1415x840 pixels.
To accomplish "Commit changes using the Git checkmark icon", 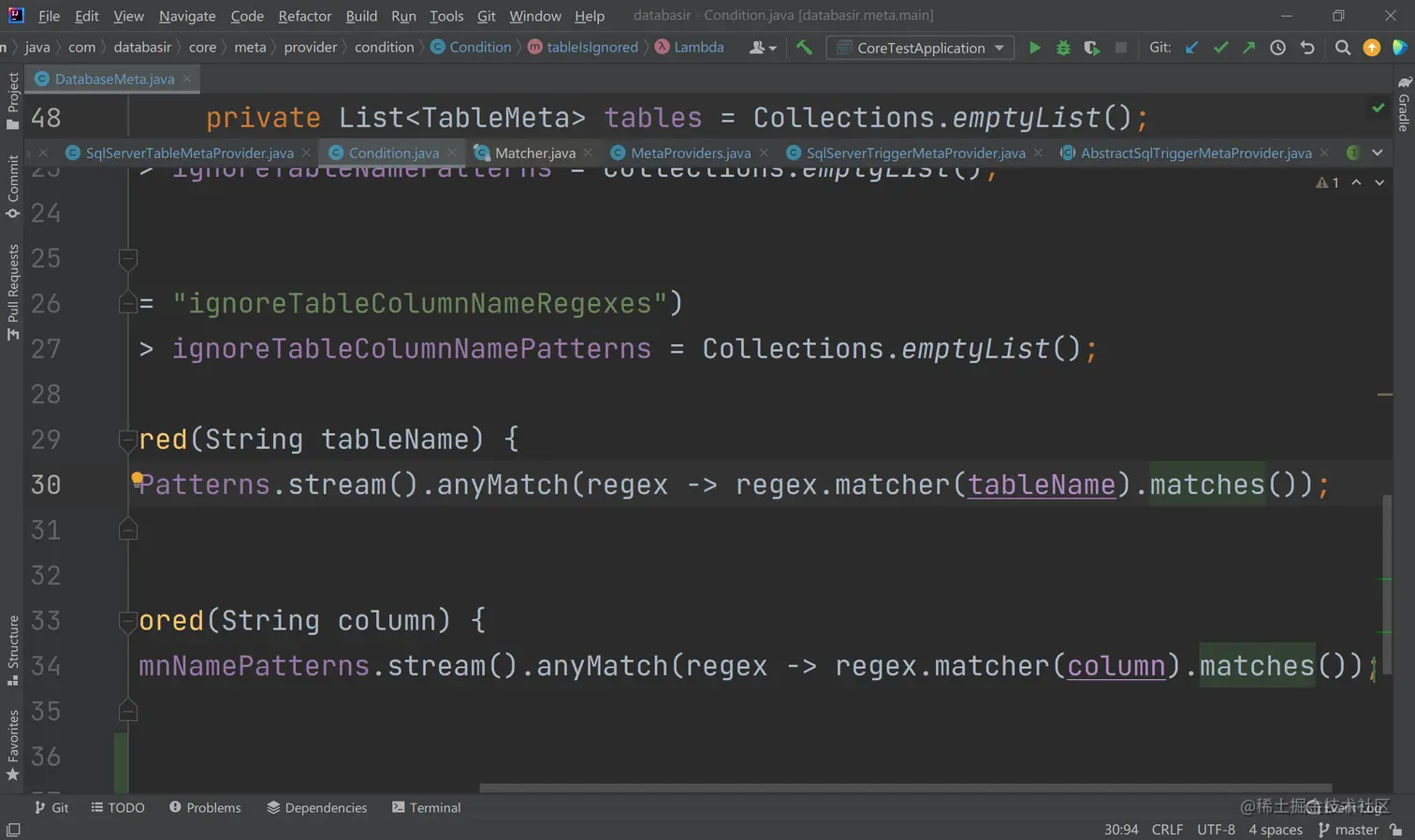I will [1220, 48].
